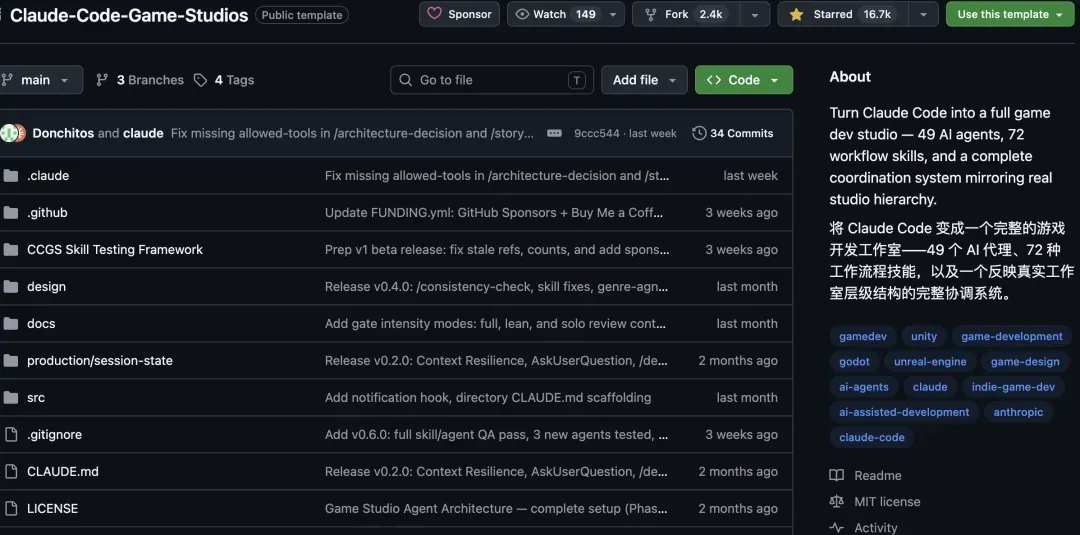Open Donchitos author profile link
This screenshot has height=535, width=1080.
[x=63, y=133]
